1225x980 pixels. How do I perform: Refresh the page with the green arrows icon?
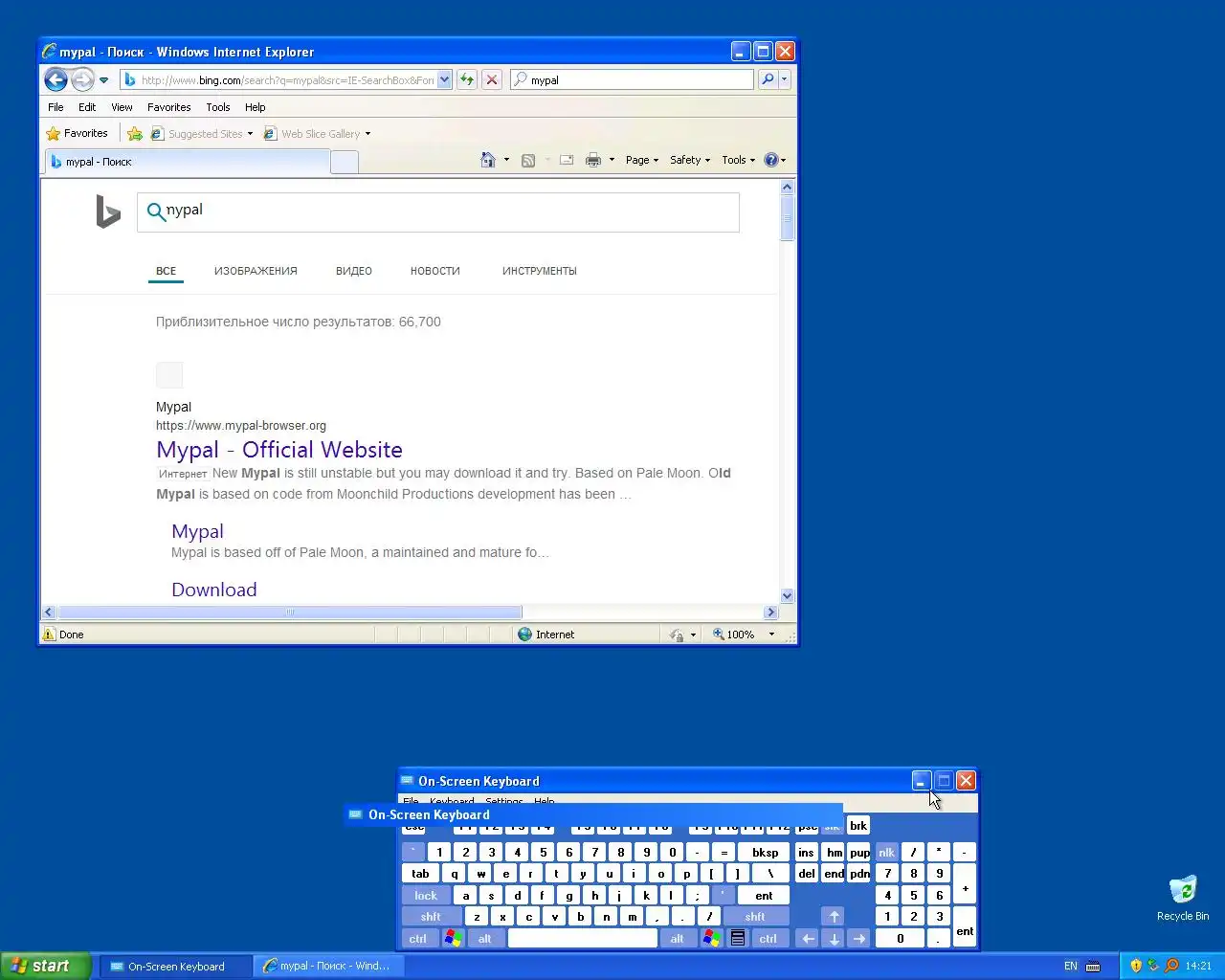pos(467,79)
